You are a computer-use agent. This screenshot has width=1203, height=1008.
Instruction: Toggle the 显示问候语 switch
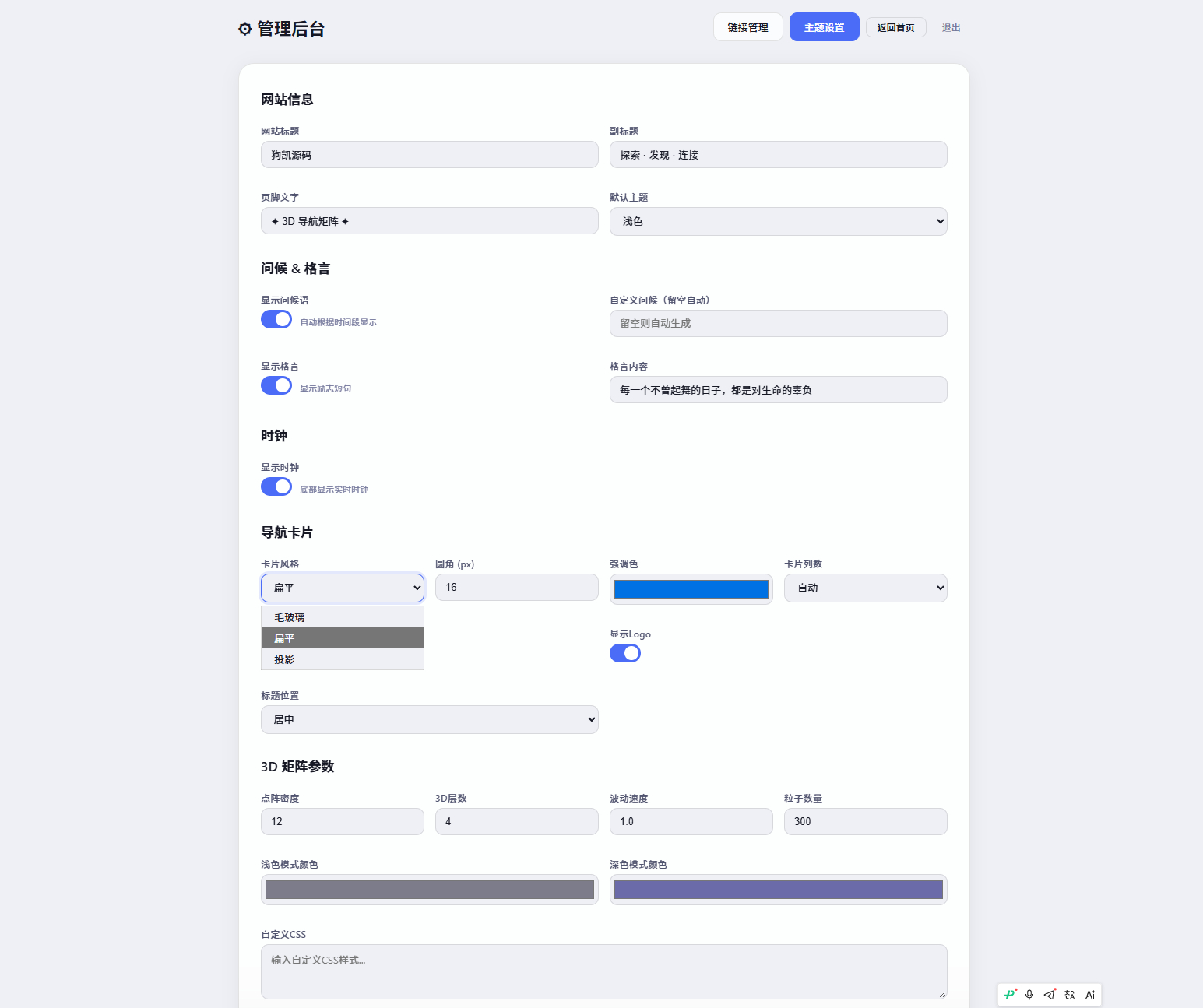276,319
